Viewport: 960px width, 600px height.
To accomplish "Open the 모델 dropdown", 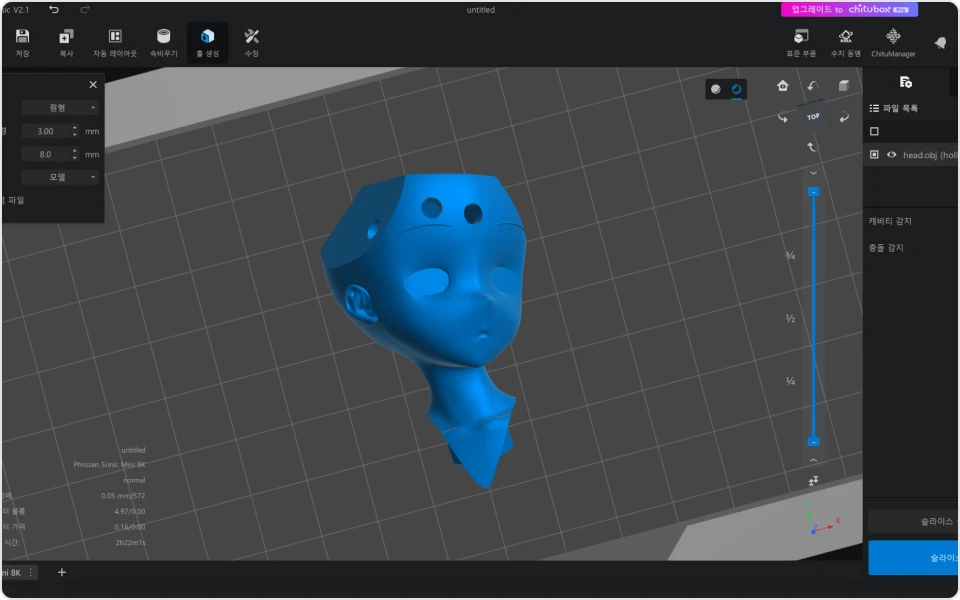I will tap(60, 177).
